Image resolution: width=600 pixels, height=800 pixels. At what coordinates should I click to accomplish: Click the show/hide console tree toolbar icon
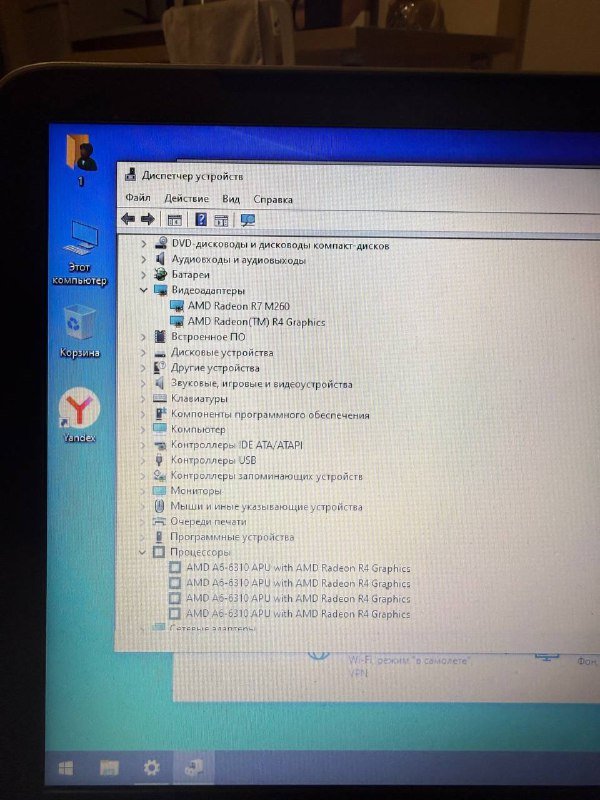tap(174, 220)
